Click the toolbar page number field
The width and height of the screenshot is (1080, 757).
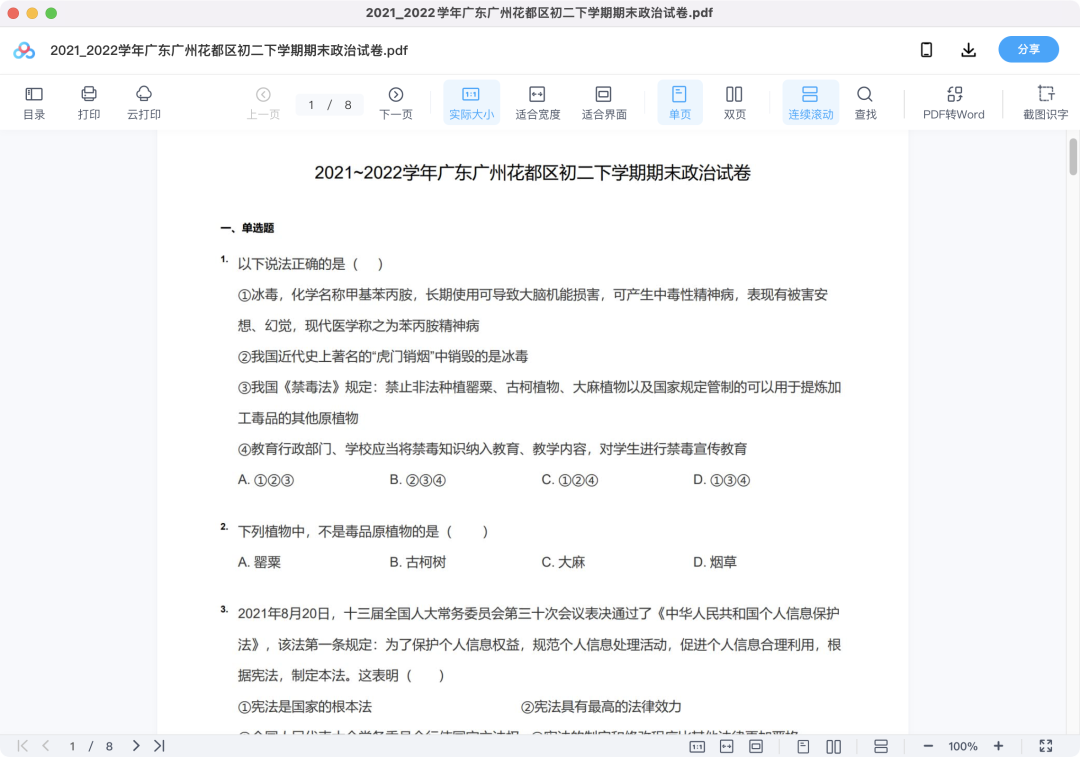(311, 105)
